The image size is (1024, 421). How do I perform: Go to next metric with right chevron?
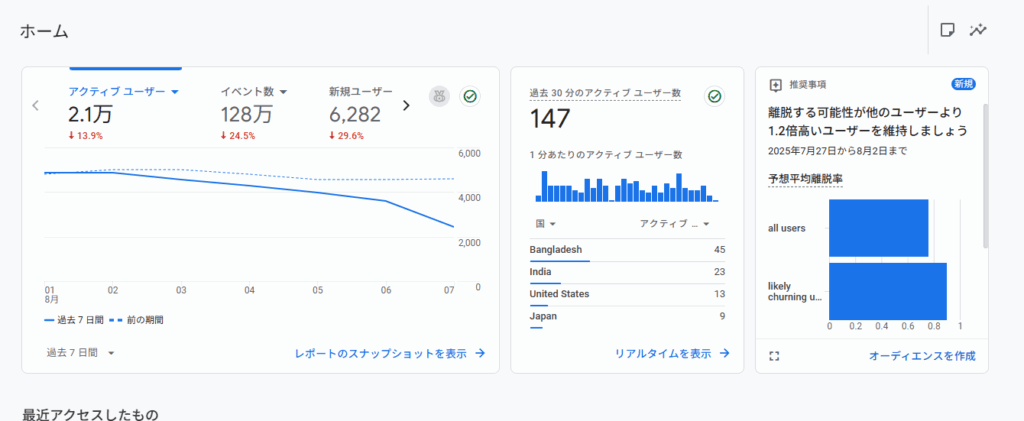pyautogui.click(x=406, y=105)
